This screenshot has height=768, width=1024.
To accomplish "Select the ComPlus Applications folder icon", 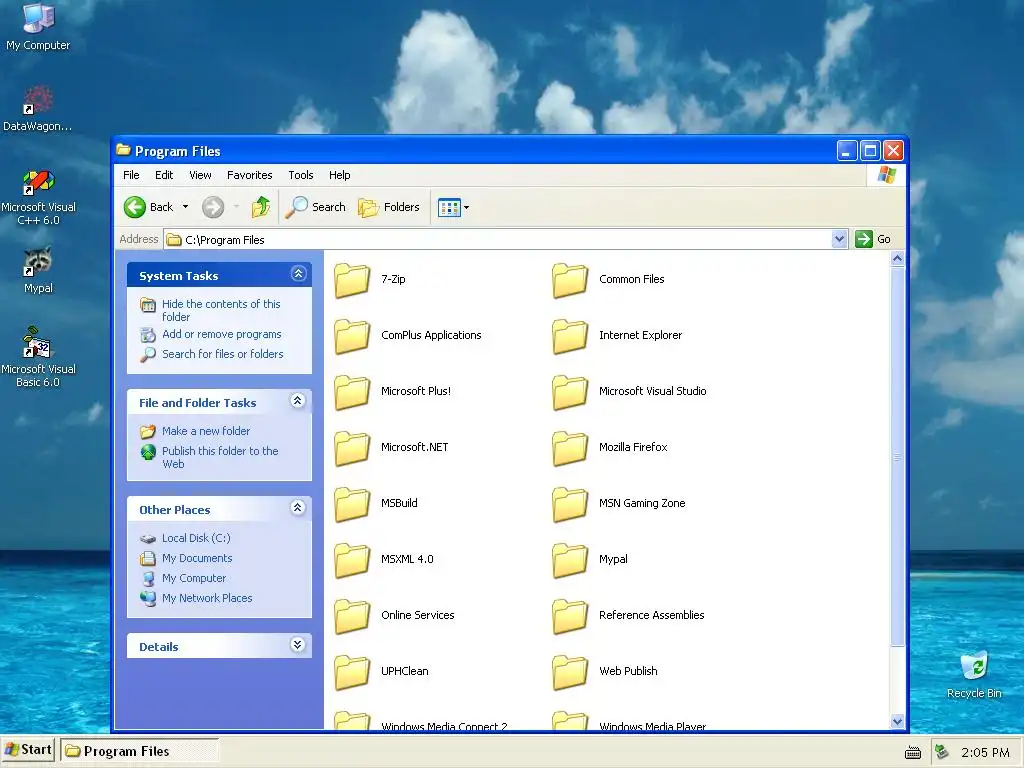I will pyautogui.click(x=352, y=336).
